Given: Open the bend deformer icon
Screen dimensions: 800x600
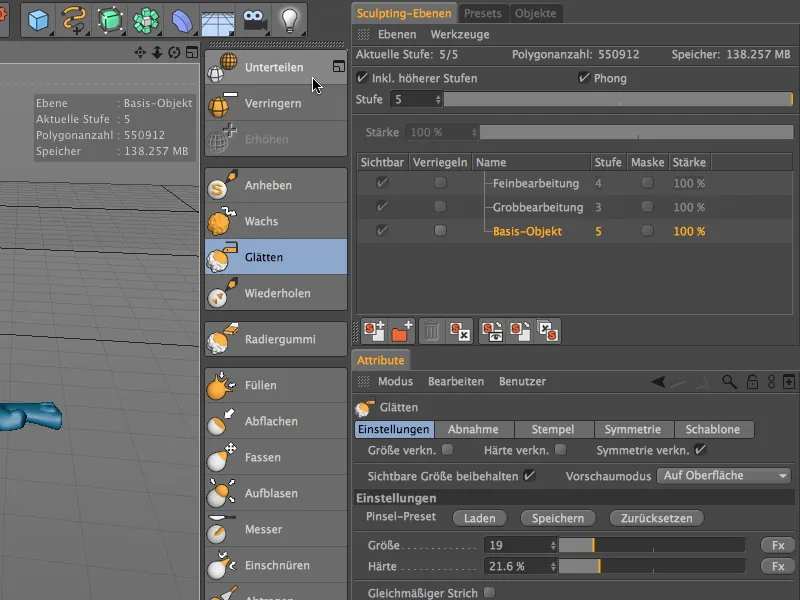Looking at the screenshot, I should coord(182,21).
